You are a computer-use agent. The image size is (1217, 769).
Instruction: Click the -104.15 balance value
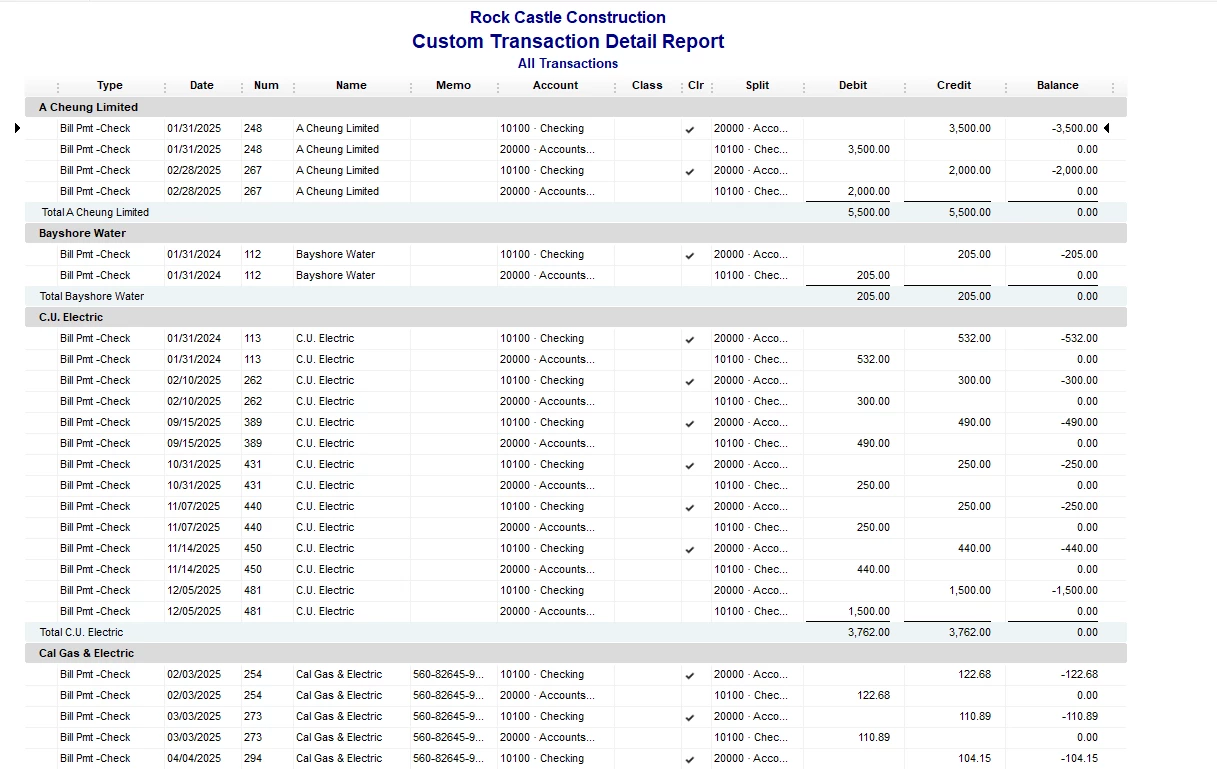tap(1079, 759)
